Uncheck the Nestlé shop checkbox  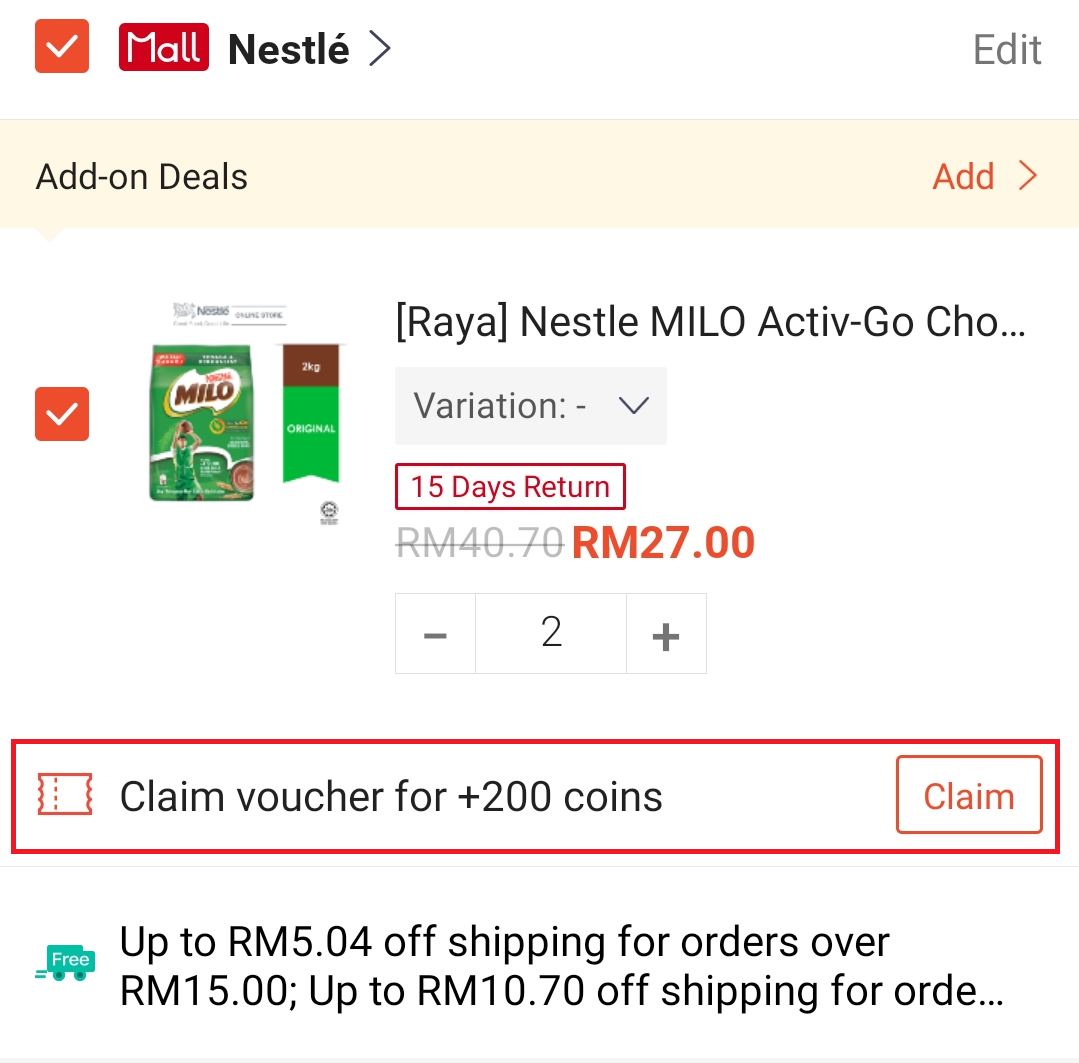click(62, 47)
